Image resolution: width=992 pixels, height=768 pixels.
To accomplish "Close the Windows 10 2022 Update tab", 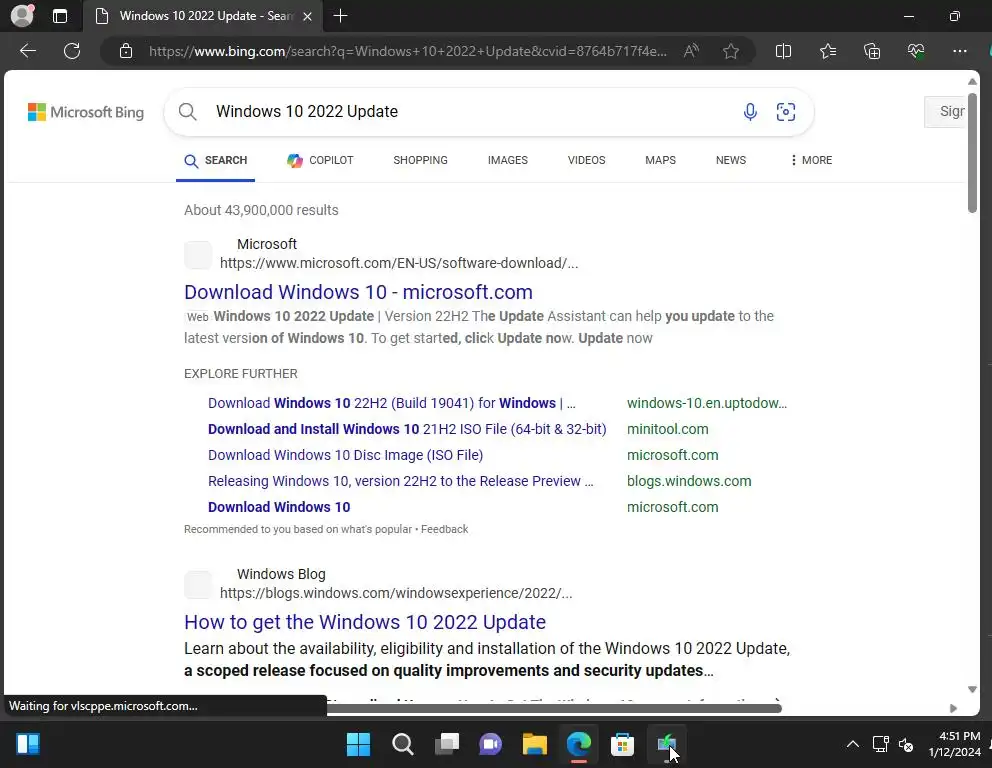I will 307,16.
